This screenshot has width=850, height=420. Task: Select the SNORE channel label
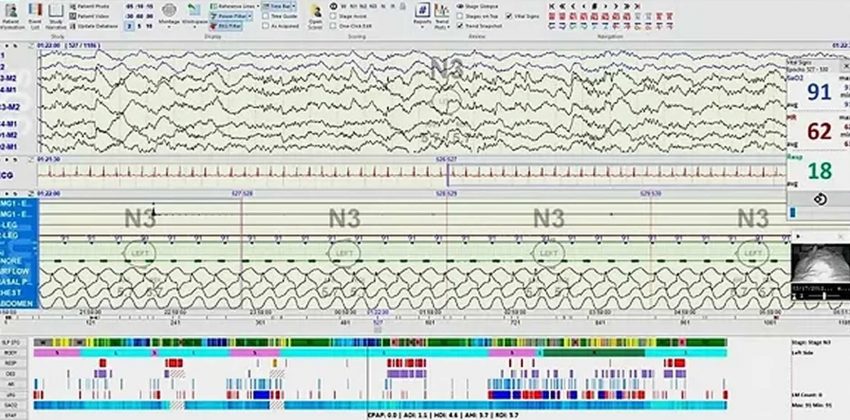[11, 261]
